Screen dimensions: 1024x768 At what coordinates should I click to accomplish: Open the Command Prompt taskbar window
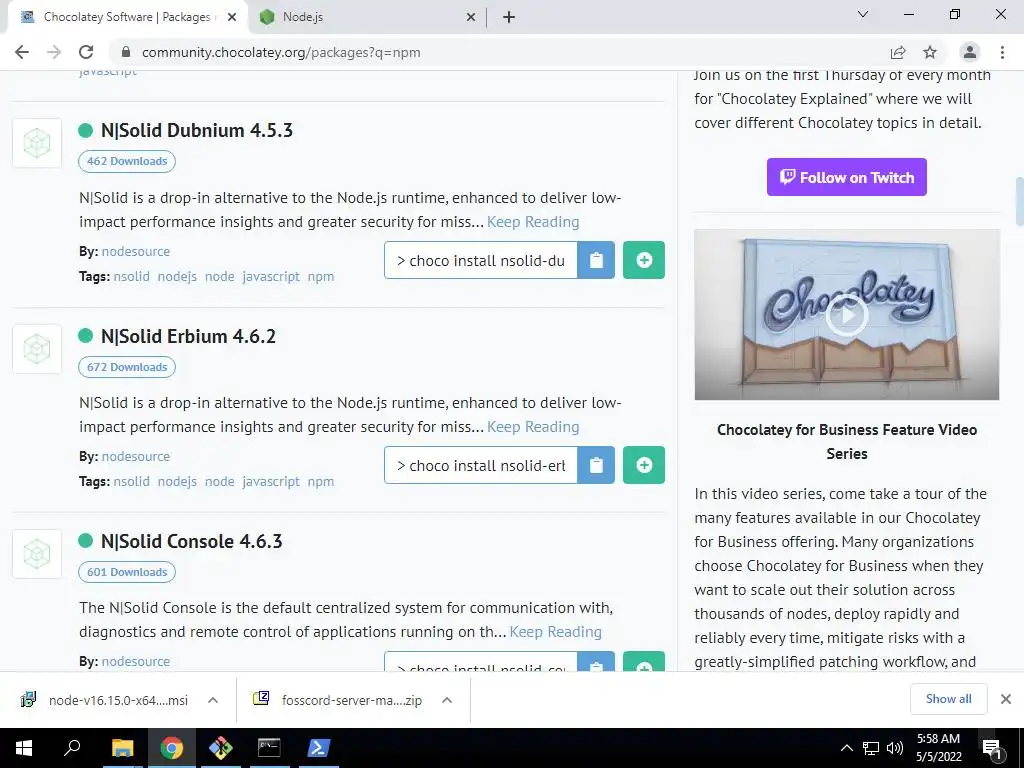(x=269, y=748)
